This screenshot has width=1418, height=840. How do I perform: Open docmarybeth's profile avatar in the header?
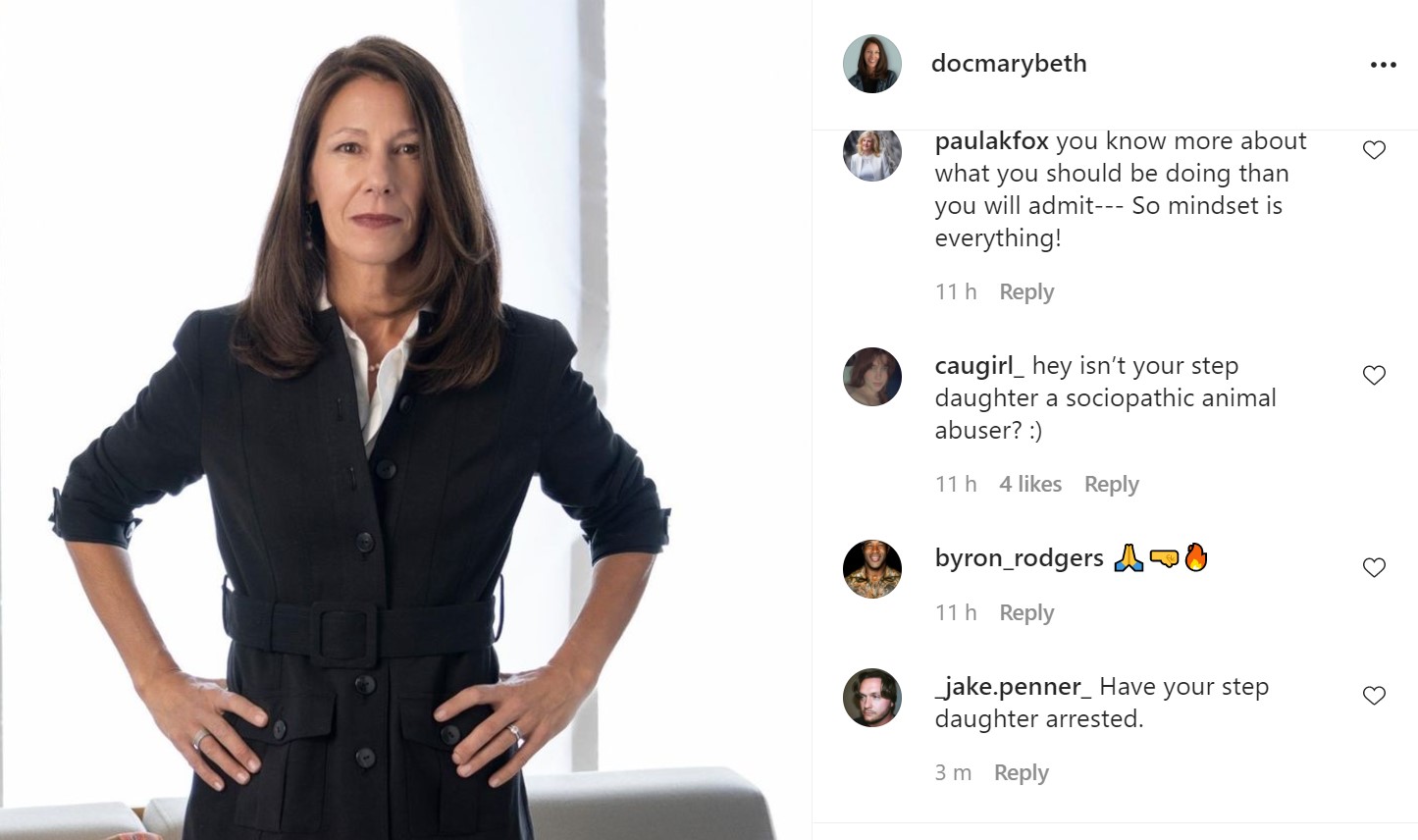pos(872,64)
